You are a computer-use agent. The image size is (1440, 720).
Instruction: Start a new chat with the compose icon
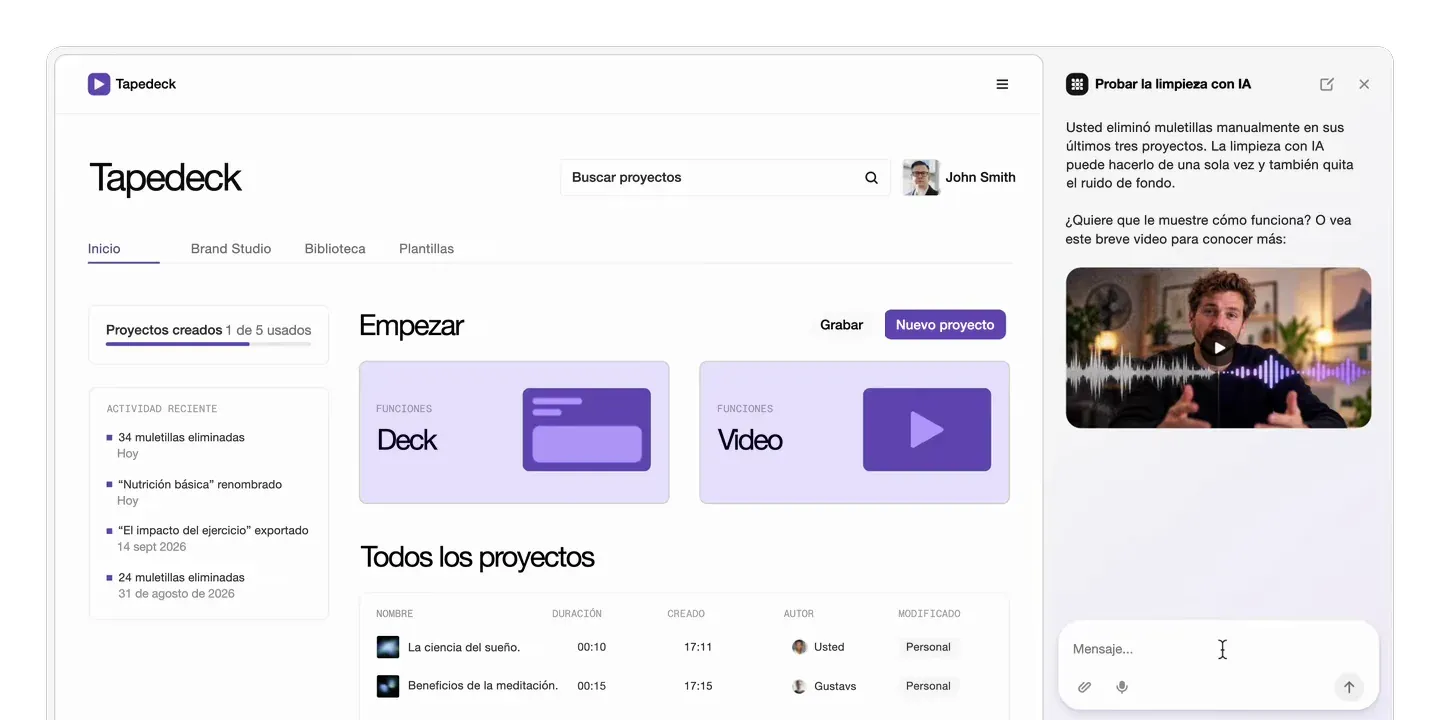tap(1327, 84)
